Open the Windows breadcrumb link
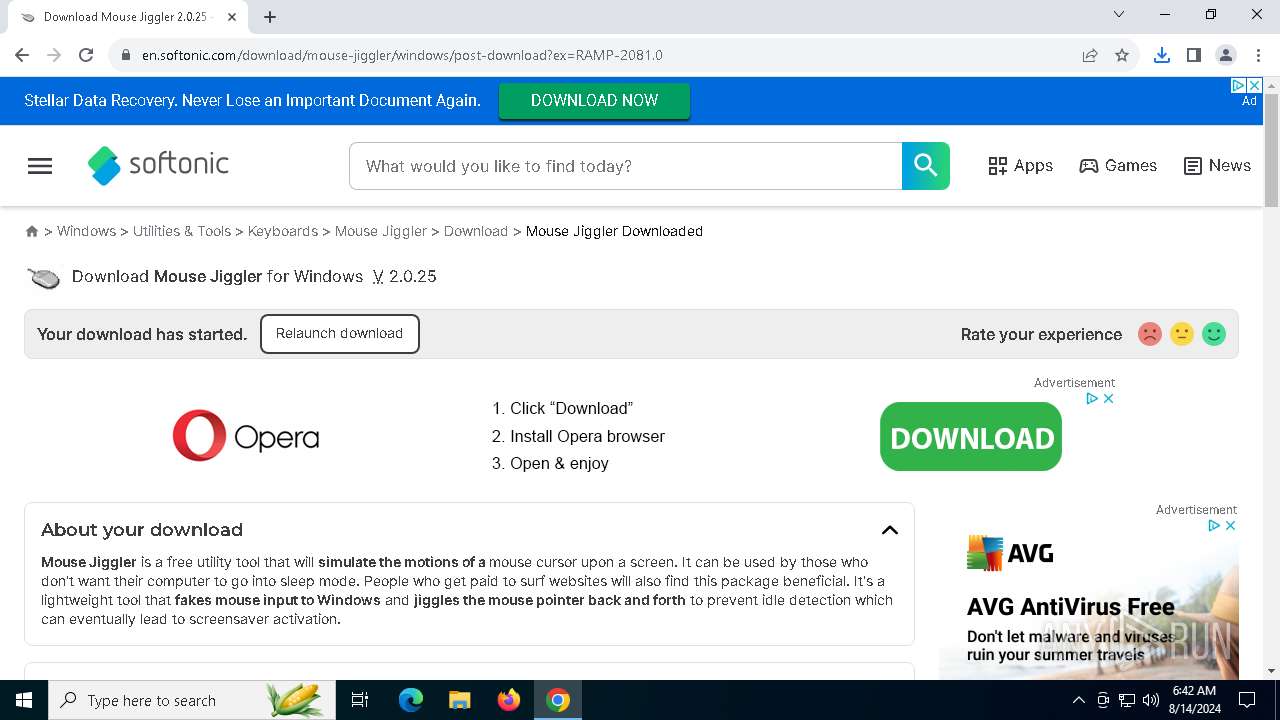Screen dimensions: 1280x720 point(86,231)
